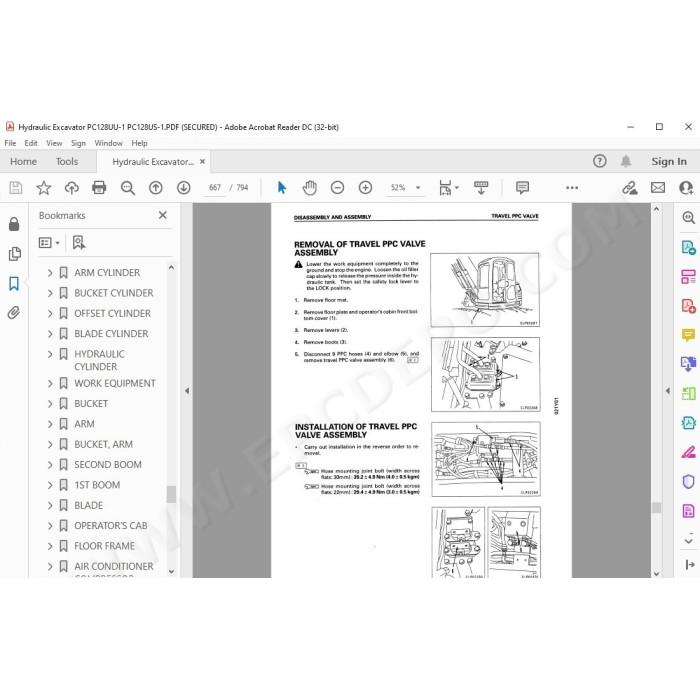Jump to the BUCKET bookmark
700x700 pixels.
(x=91, y=404)
